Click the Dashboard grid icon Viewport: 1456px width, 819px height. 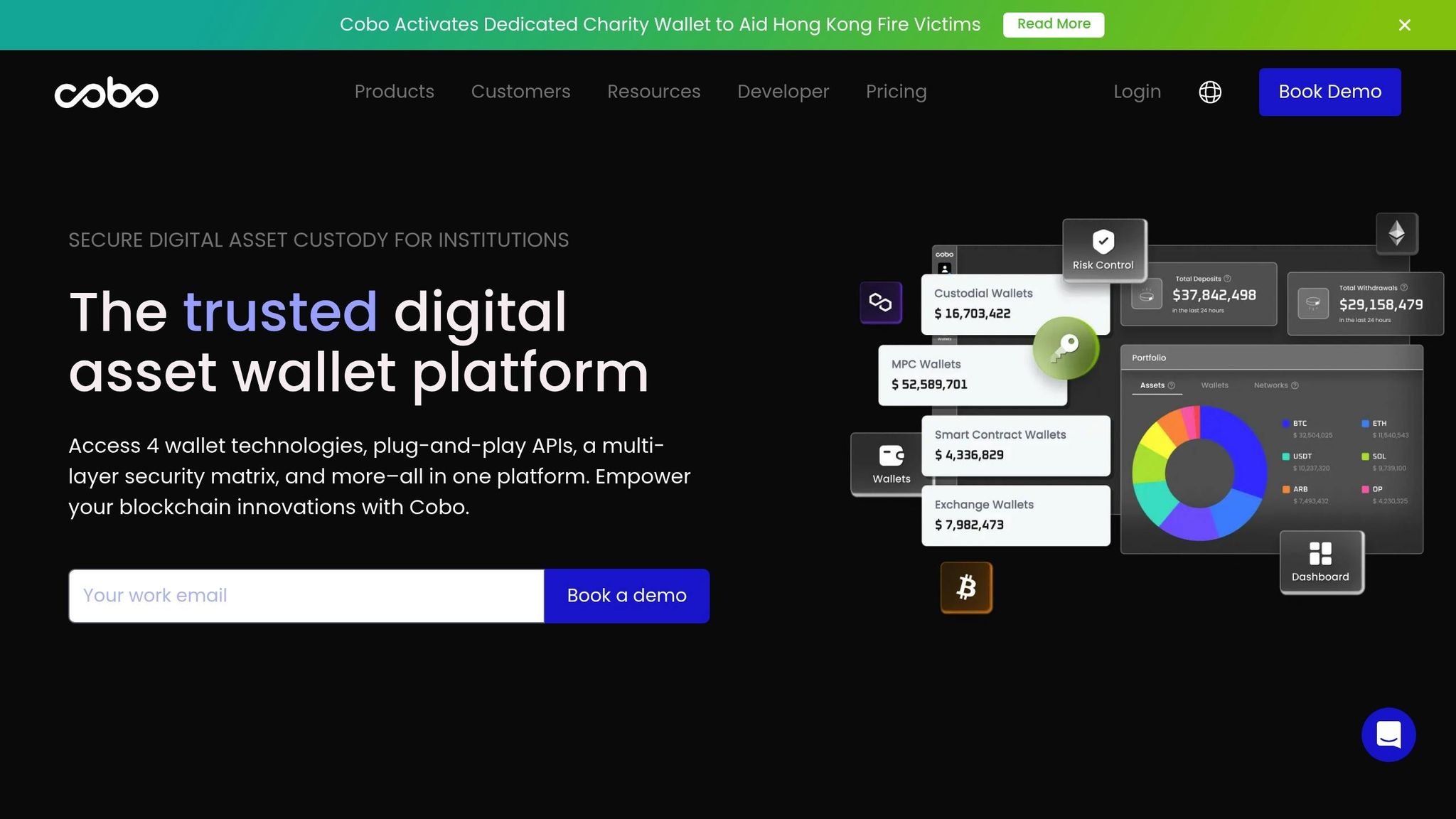coord(1320,553)
